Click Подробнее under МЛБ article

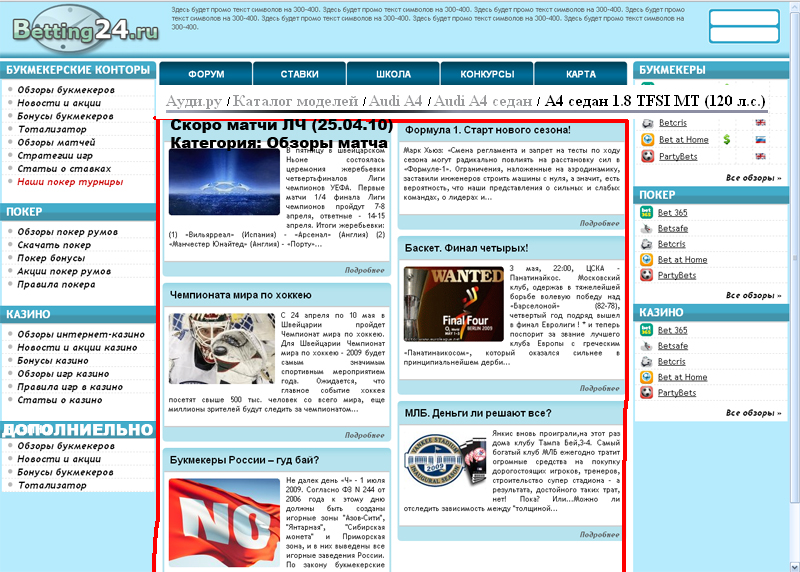click(x=599, y=534)
